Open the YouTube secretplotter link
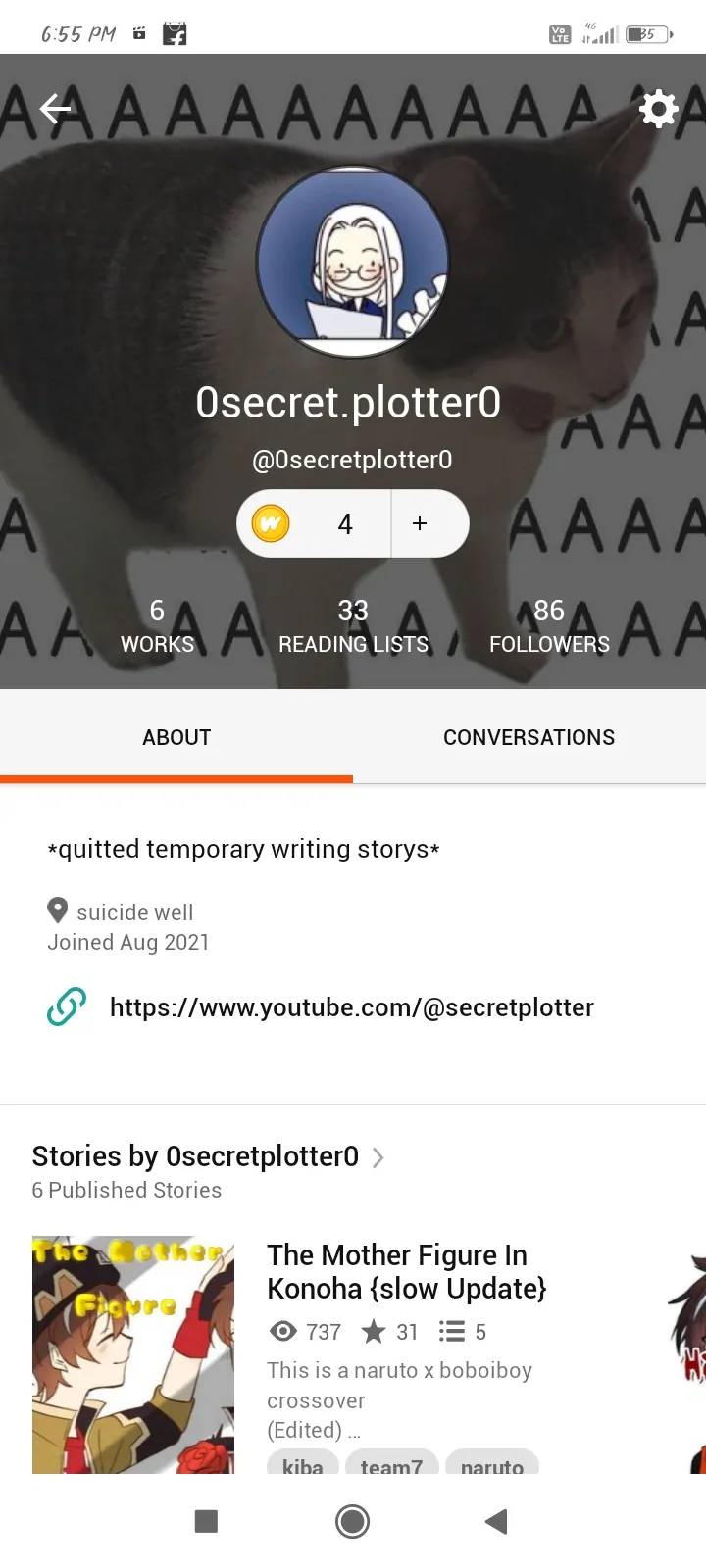Screen dimensions: 706x1568 352,1007
